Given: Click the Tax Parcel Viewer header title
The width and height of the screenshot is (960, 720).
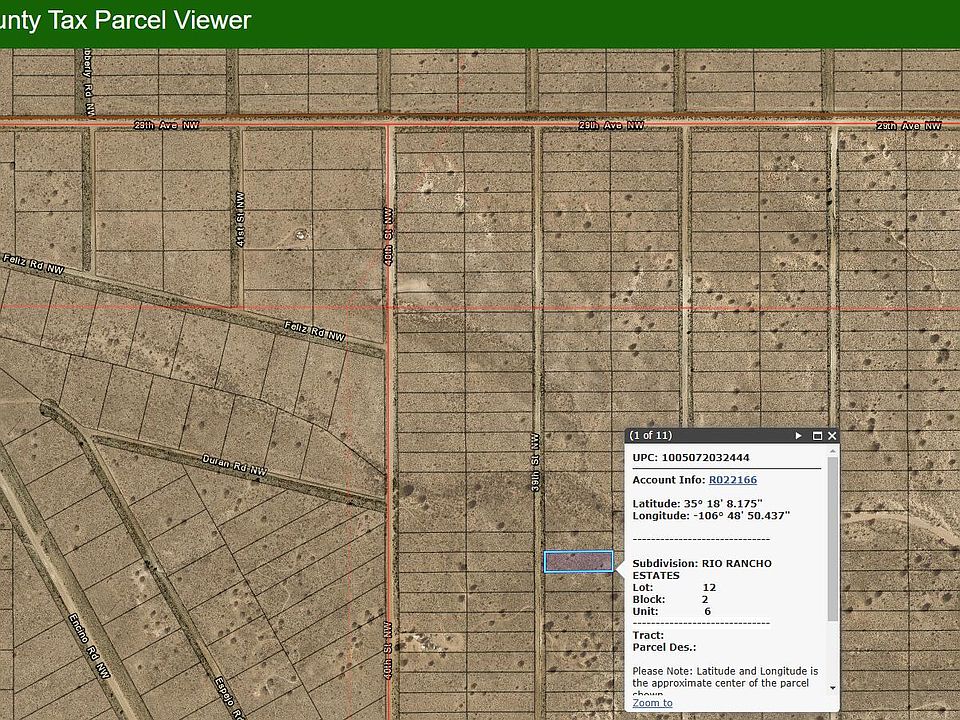Looking at the screenshot, I should (125, 20).
